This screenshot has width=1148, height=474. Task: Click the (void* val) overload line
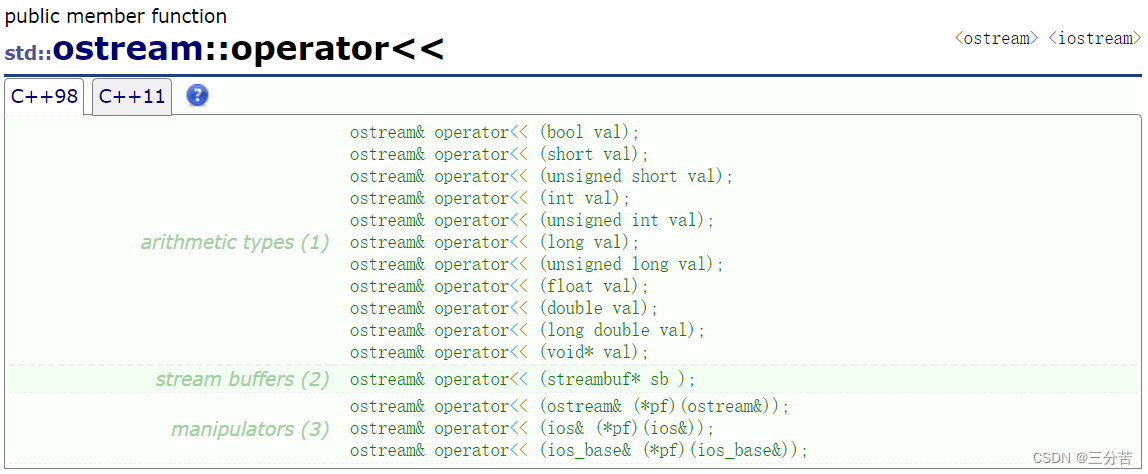(499, 352)
